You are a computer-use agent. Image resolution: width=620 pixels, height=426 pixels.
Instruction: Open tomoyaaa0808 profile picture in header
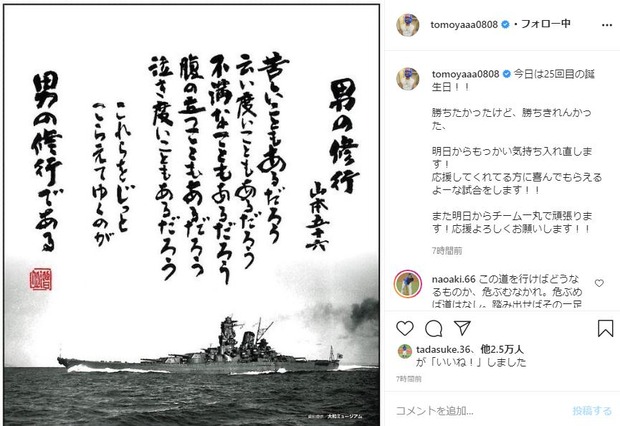click(408, 25)
